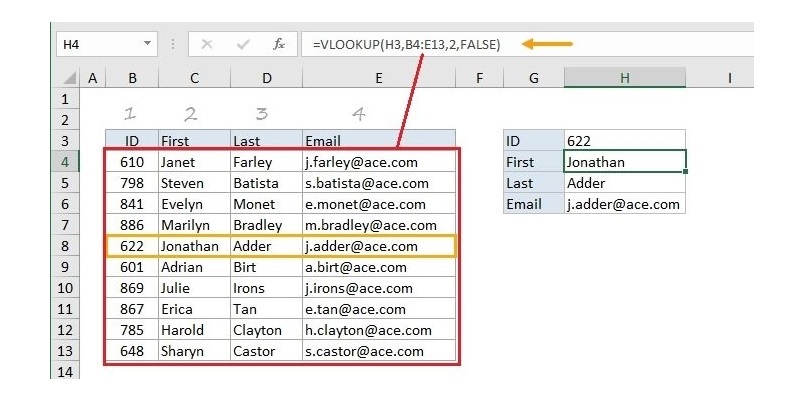Select the cell containing Janet
Viewport: 800px width, 405px height.
pyautogui.click(x=194, y=162)
